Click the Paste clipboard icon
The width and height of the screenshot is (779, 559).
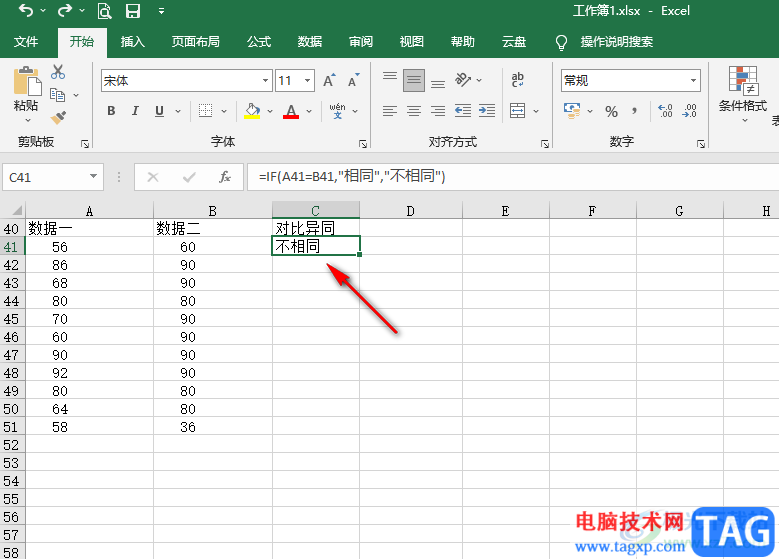tap(27, 80)
